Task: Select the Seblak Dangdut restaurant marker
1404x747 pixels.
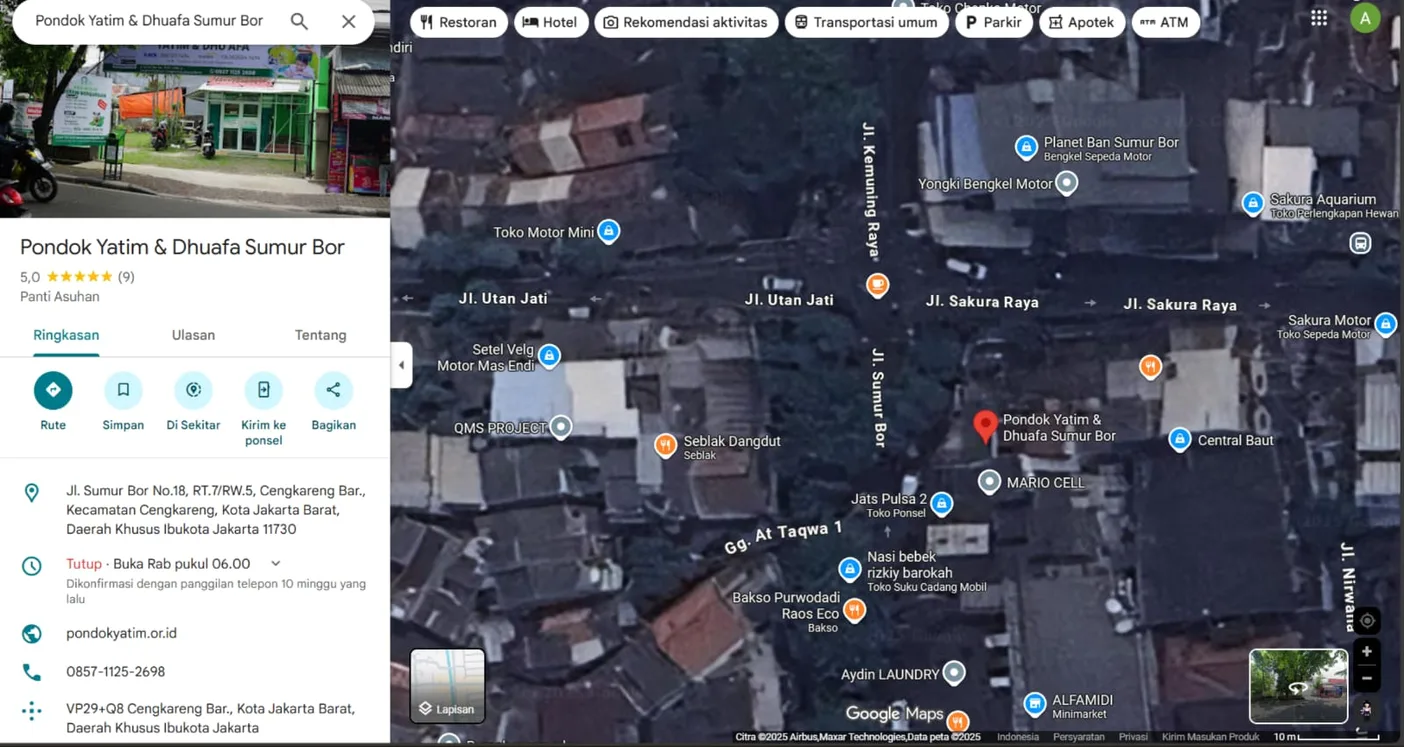Action: [665, 445]
